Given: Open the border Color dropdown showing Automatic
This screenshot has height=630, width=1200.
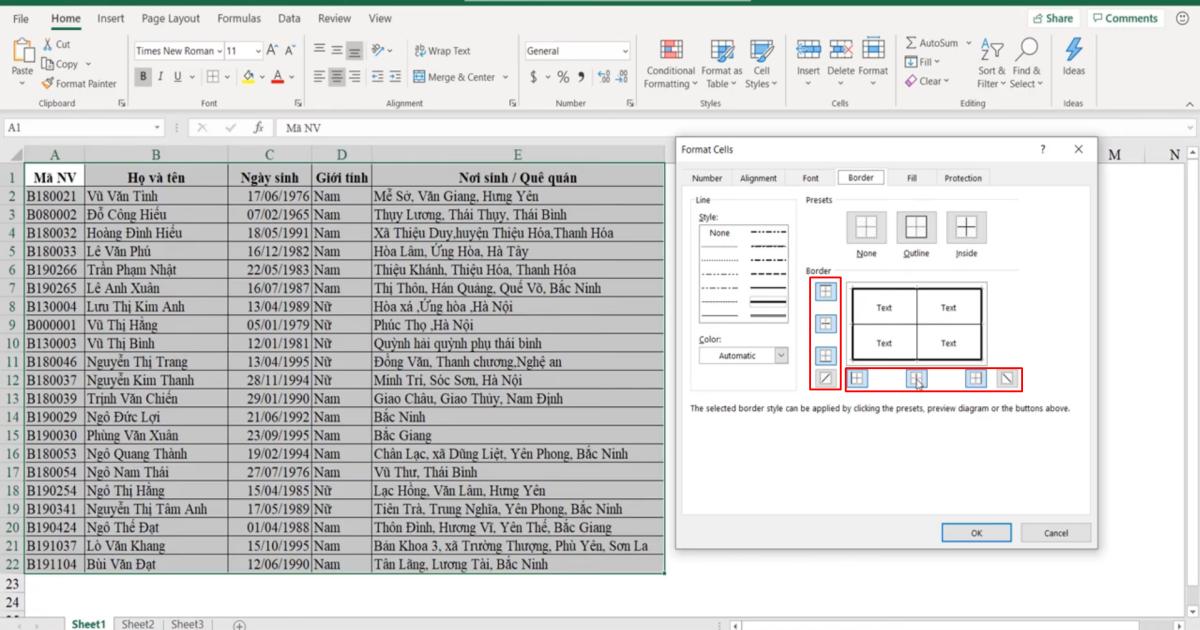Looking at the screenshot, I should (743, 355).
